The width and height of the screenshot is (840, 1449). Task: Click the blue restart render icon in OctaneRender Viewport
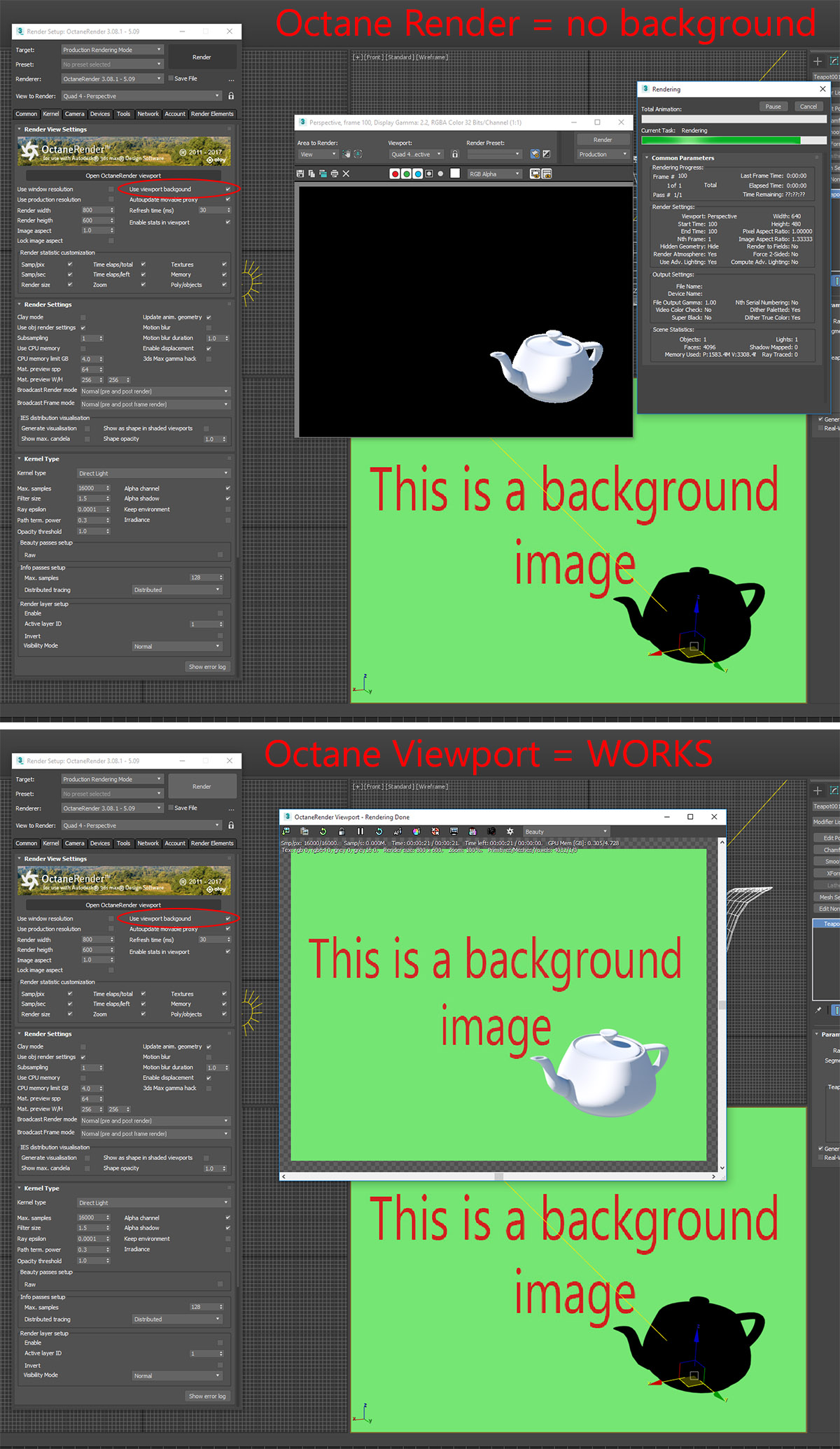click(x=379, y=832)
